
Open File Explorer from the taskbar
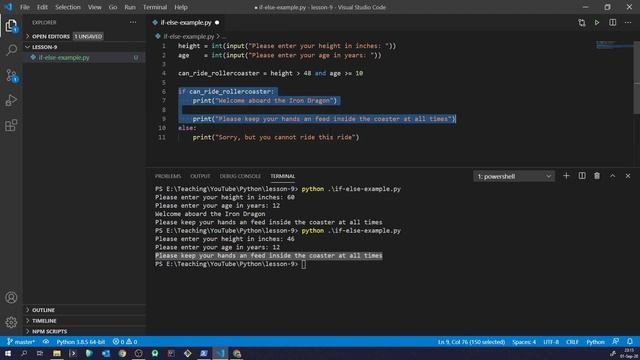(57, 353)
